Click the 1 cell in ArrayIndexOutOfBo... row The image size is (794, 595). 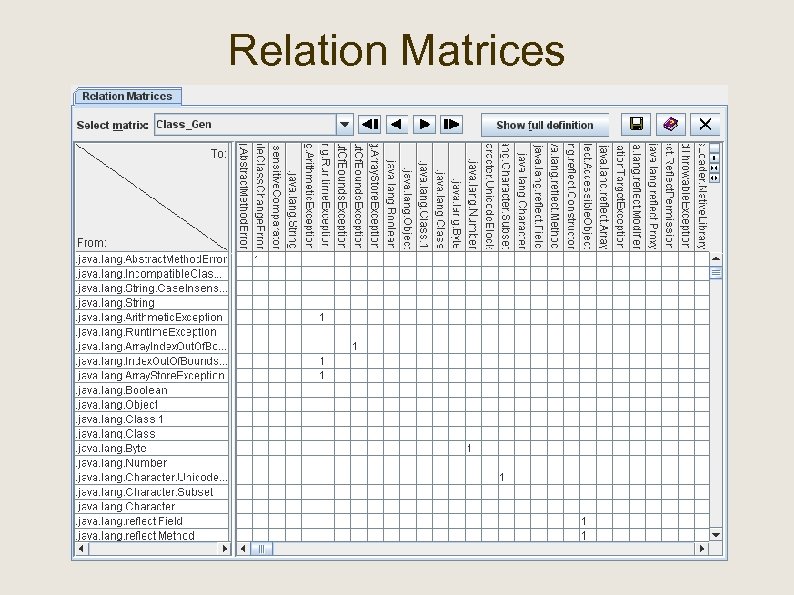click(x=359, y=346)
